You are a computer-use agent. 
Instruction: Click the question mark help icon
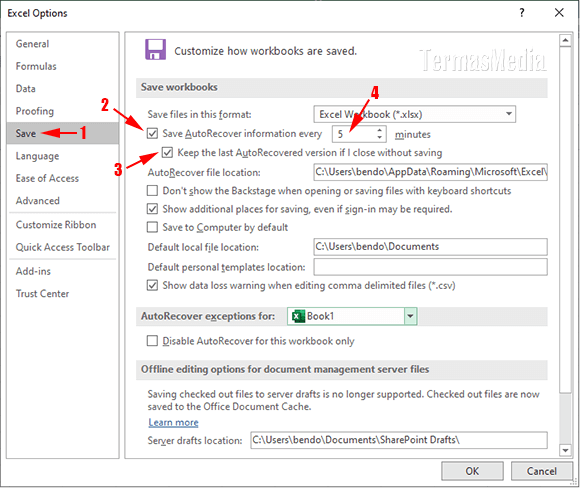(522, 13)
